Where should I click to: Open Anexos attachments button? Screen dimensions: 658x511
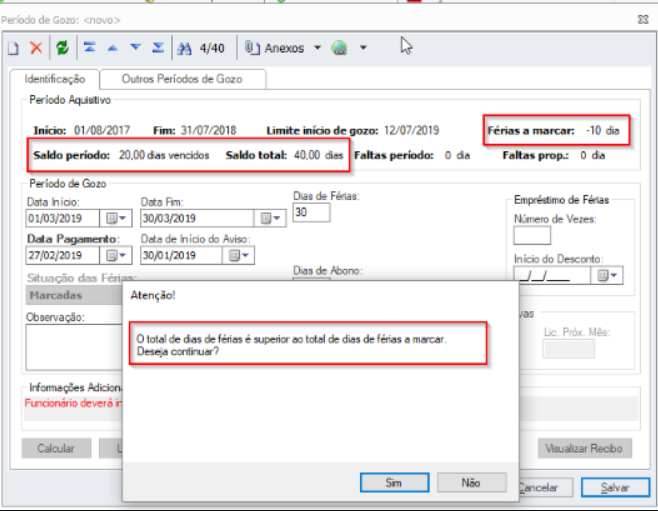275,48
